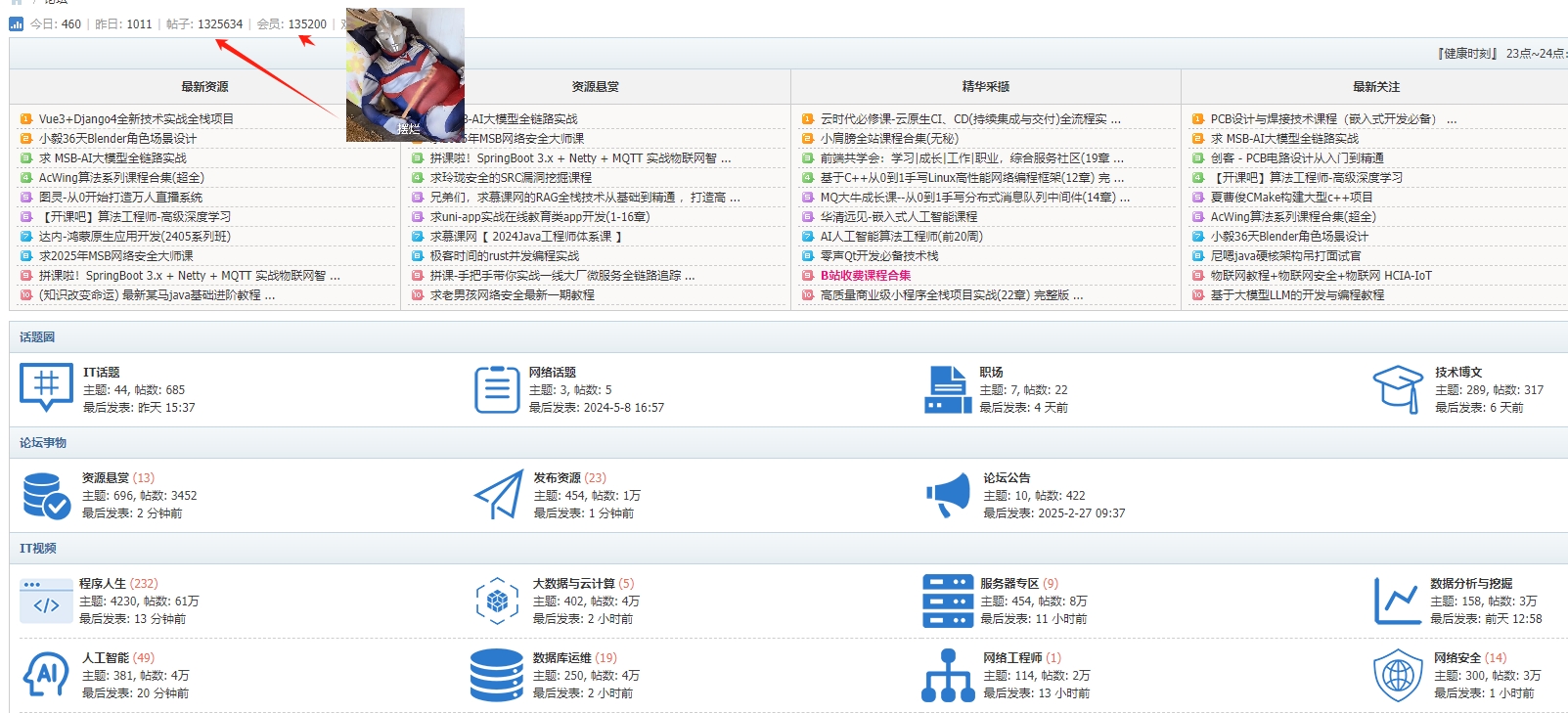
Task: Click rank badge beside 基于大模型LLM post
Action: (x=1198, y=294)
